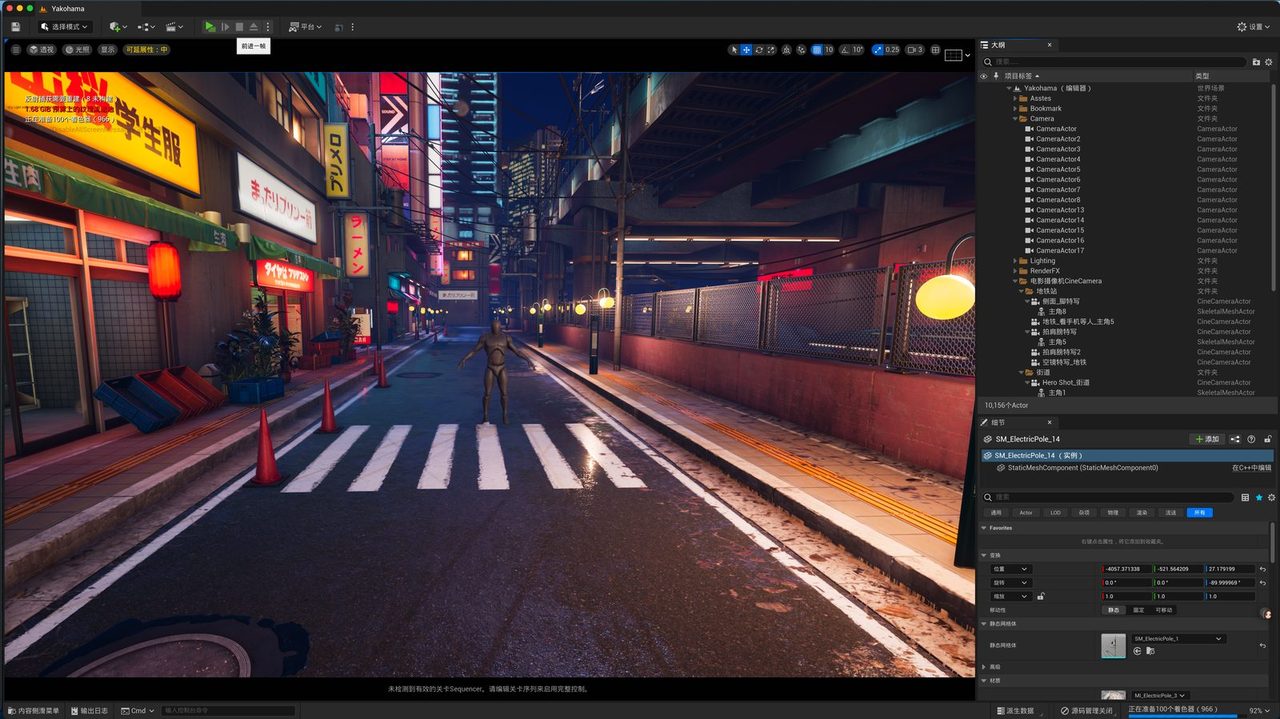This screenshot has height=719, width=1280.
Task: Click the Outliner add folder icon
Action: point(1256,62)
